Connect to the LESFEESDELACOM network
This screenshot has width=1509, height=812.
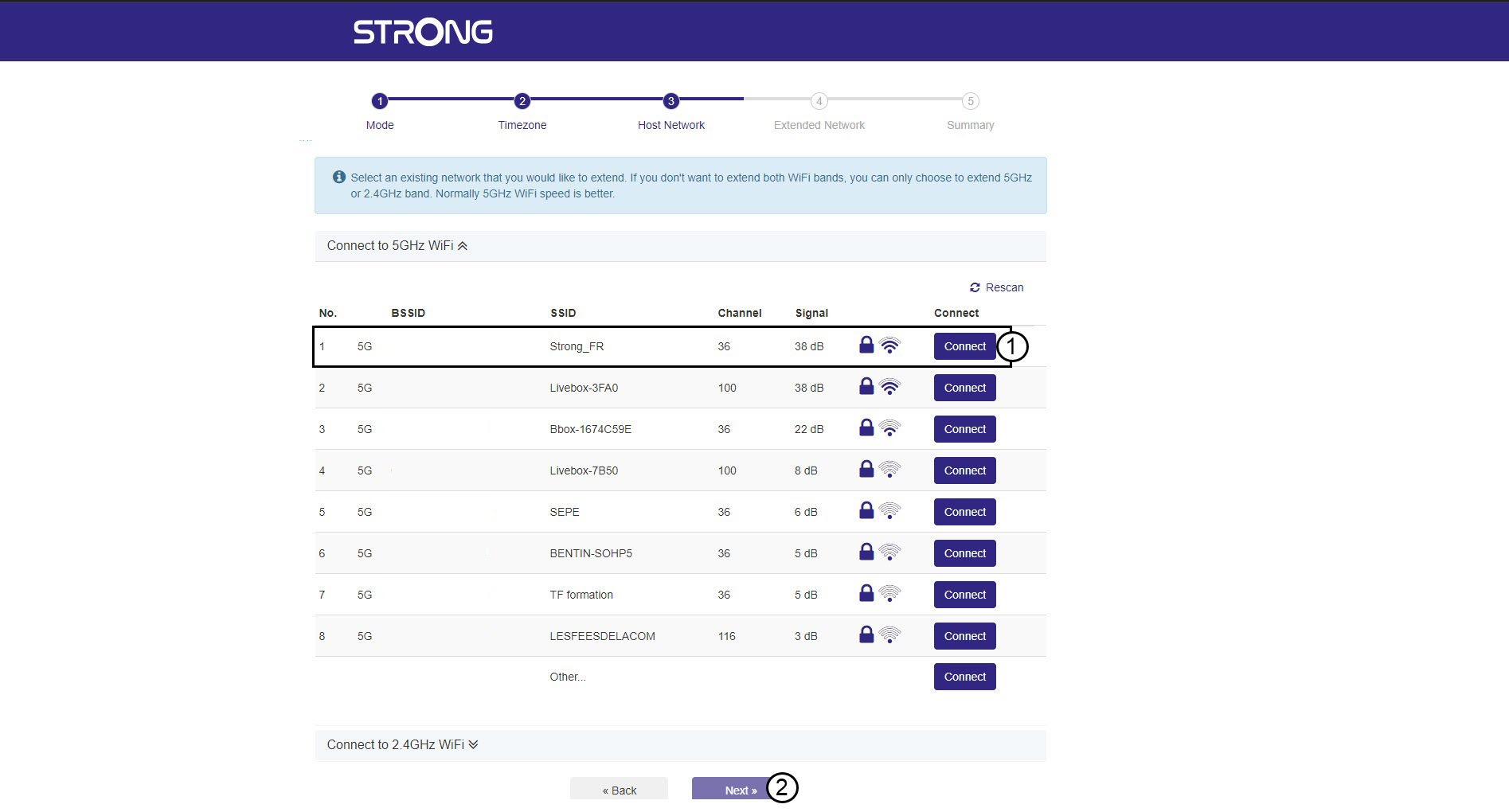[x=964, y=636]
